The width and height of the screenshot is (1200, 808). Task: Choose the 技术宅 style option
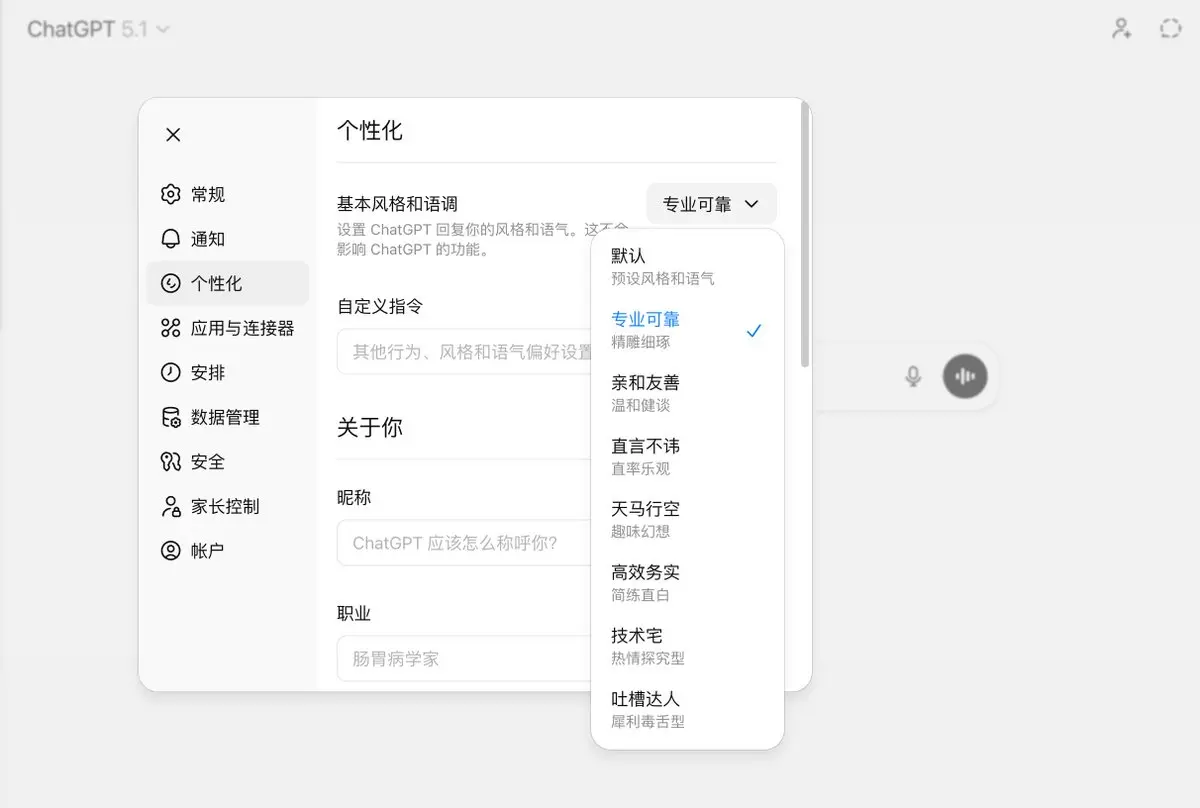click(x=688, y=646)
